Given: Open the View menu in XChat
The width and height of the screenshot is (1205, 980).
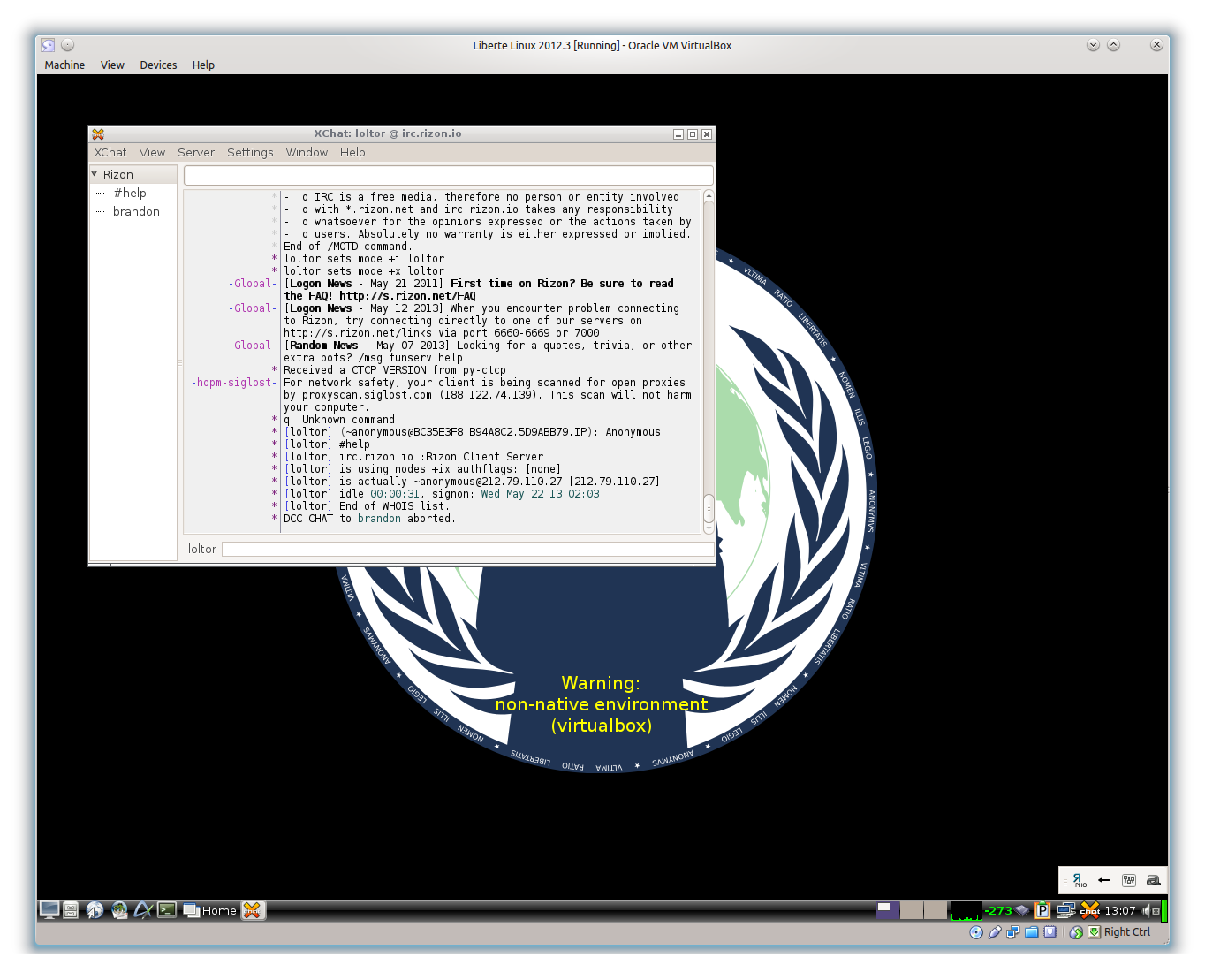Looking at the screenshot, I should click(x=152, y=153).
